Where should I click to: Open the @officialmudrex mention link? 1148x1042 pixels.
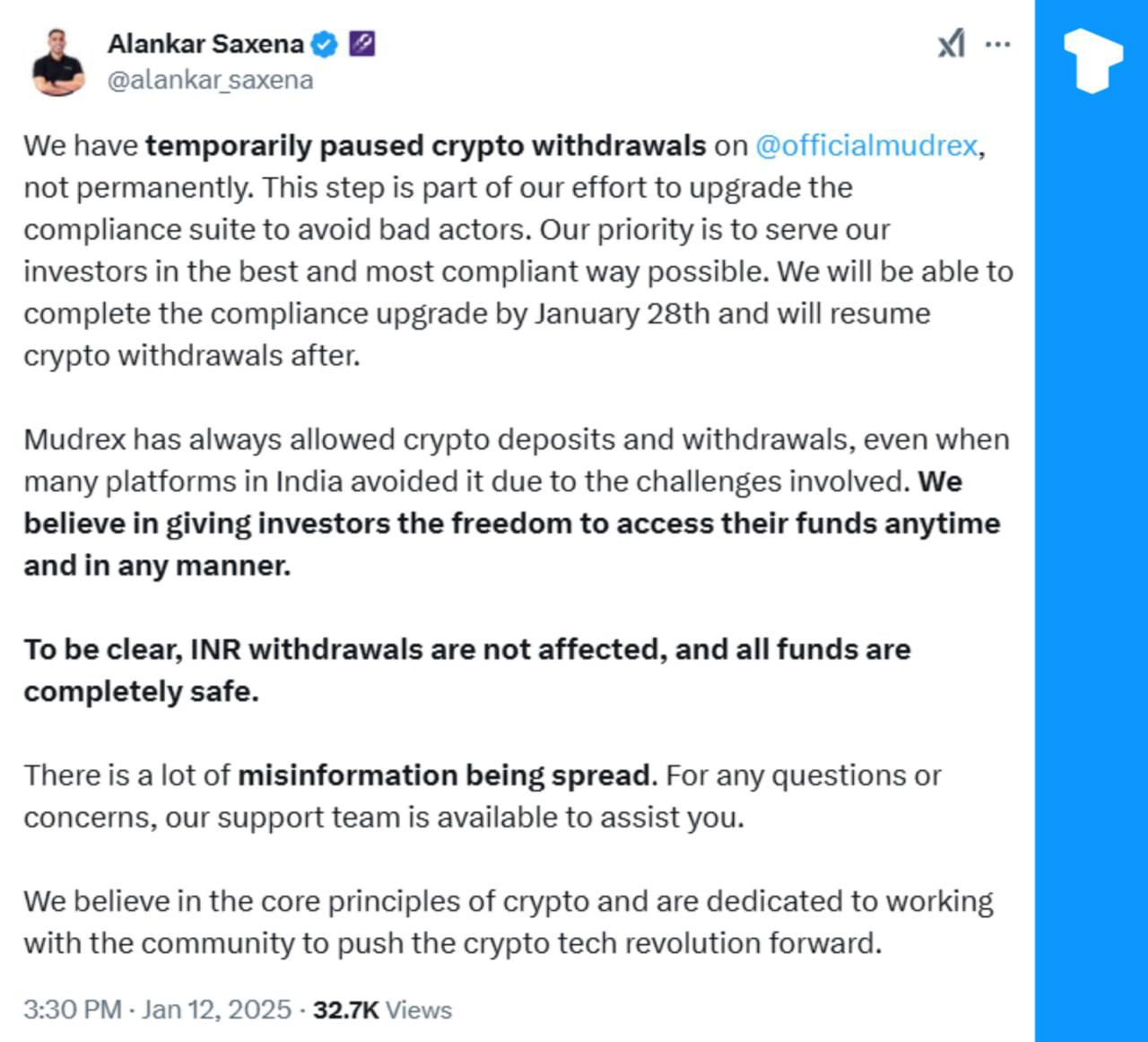click(x=865, y=145)
